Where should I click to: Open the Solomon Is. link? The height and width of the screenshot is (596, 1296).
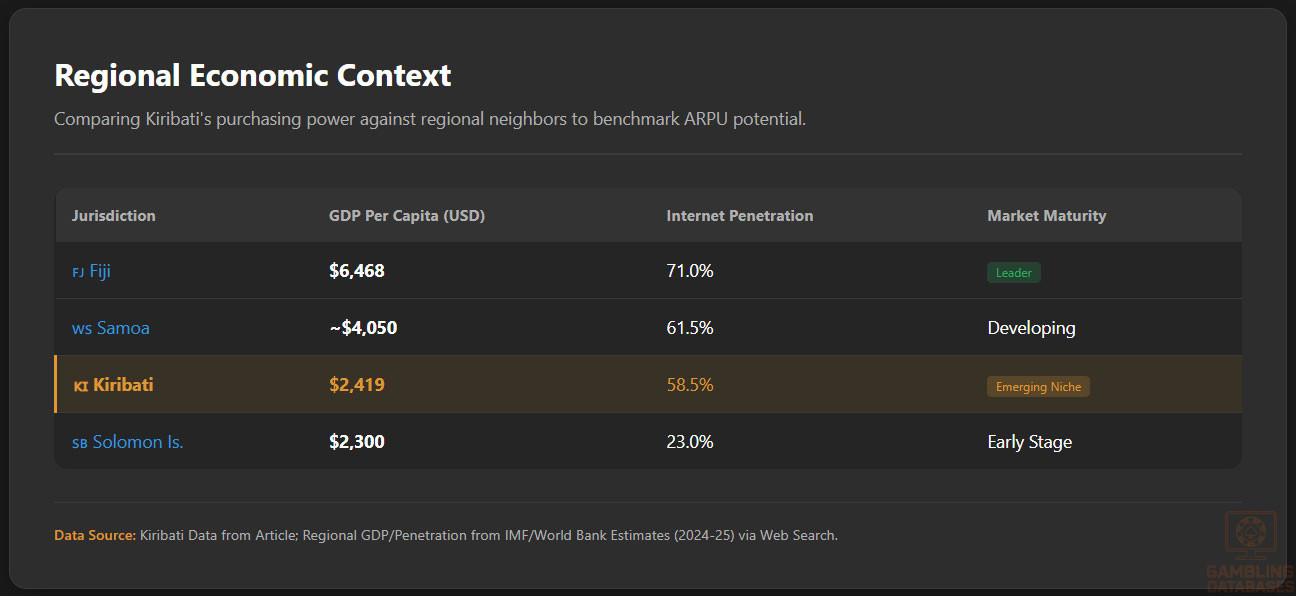coord(138,442)
